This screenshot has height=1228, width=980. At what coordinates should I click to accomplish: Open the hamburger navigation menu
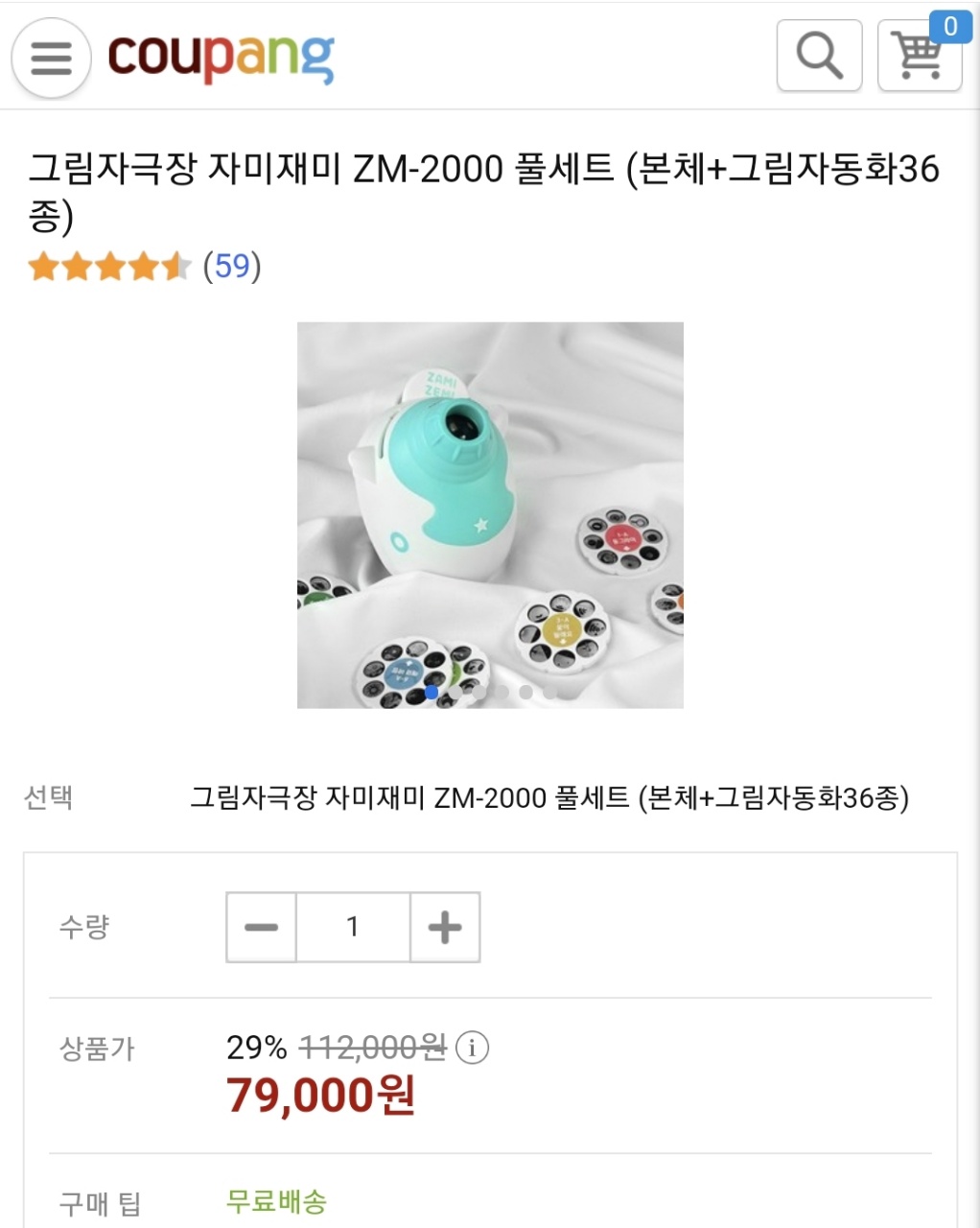[x=51, y=58]
